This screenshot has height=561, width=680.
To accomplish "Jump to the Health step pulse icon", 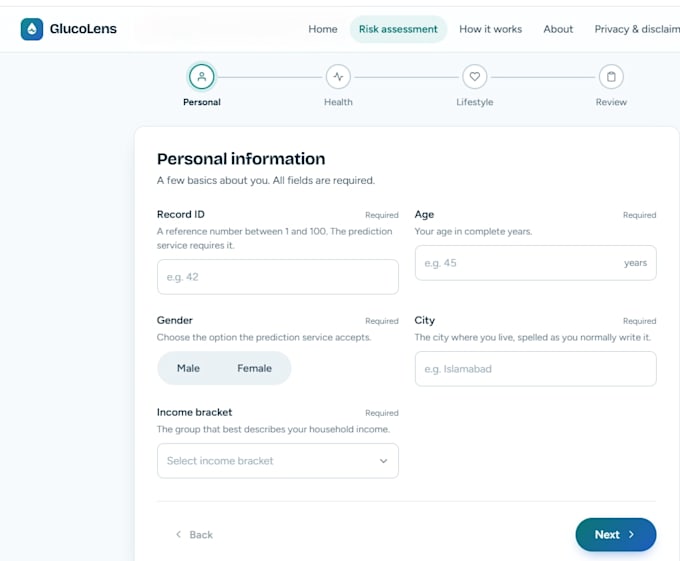I will [338, 77].
